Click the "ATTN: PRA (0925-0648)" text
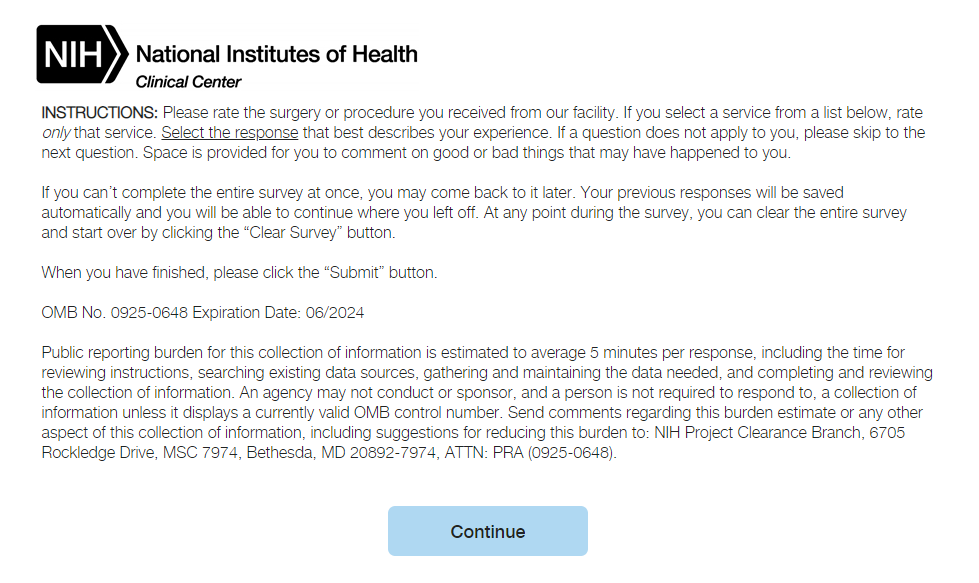This screenshot has height=583, width=979. tap(536, 453)
